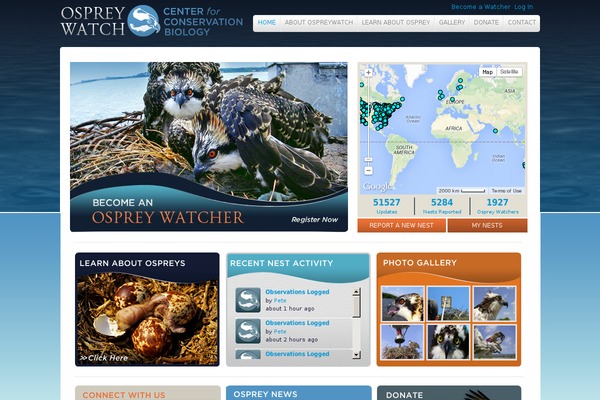Click the Photo Gallery heading

(420, 263)
